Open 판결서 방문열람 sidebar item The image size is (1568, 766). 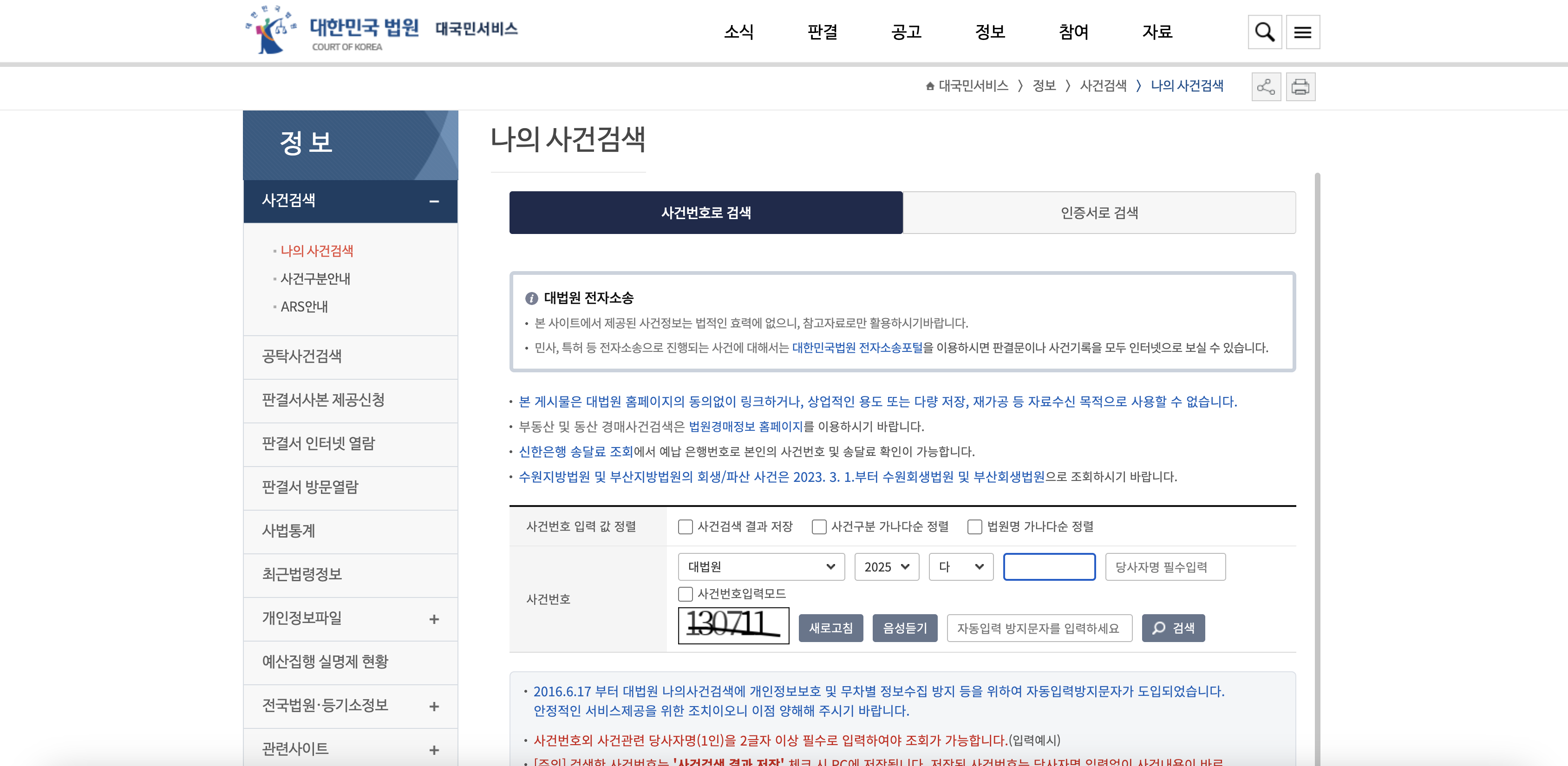(x=350, y=487)
